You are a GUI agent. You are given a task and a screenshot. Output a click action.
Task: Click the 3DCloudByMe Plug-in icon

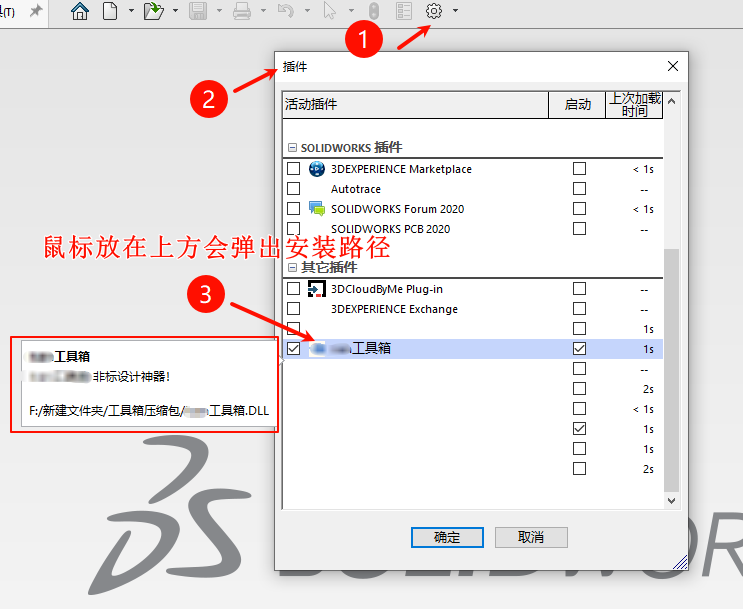tap(317, 289)
